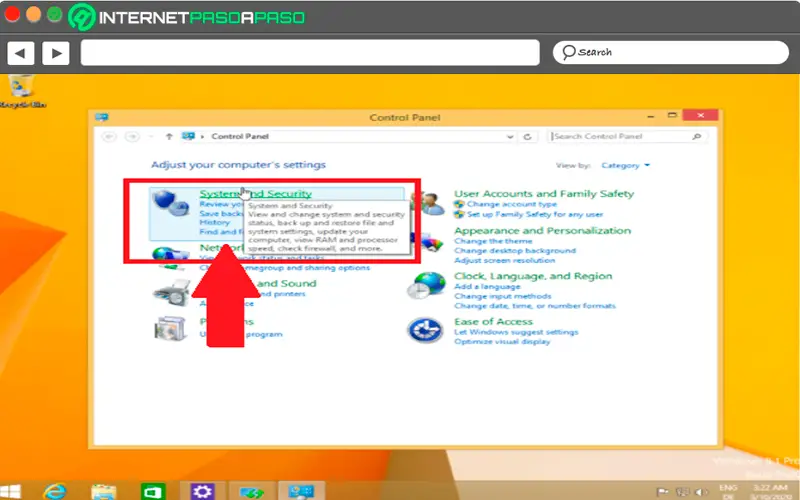The height and width of the screenshot is (500, 800).
Task: Launch Internet Explorer from the taskbar
Action: tap(55, 492)
